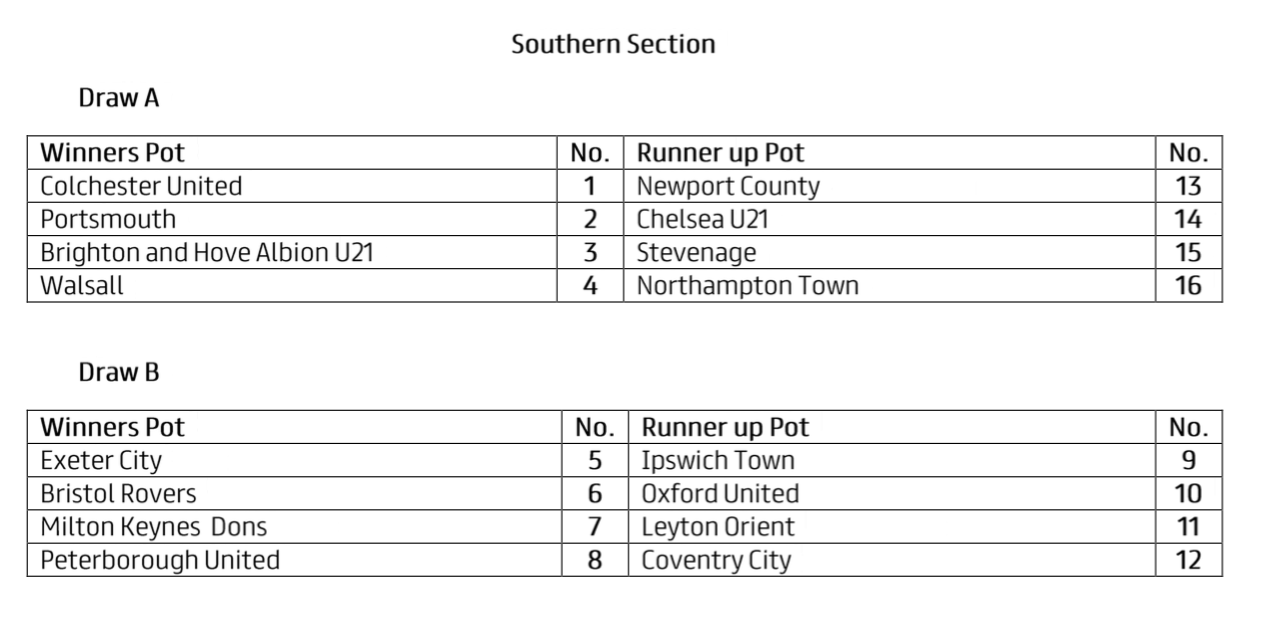
Task: Click the Southern Section heading
Action: coord(613,44)
